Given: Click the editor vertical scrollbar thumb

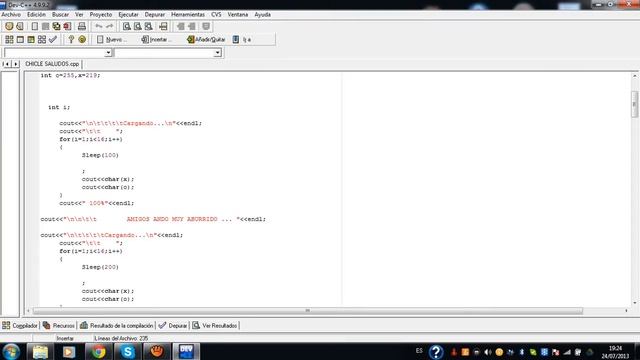Looking at the screenshot, I should [634, 104].
